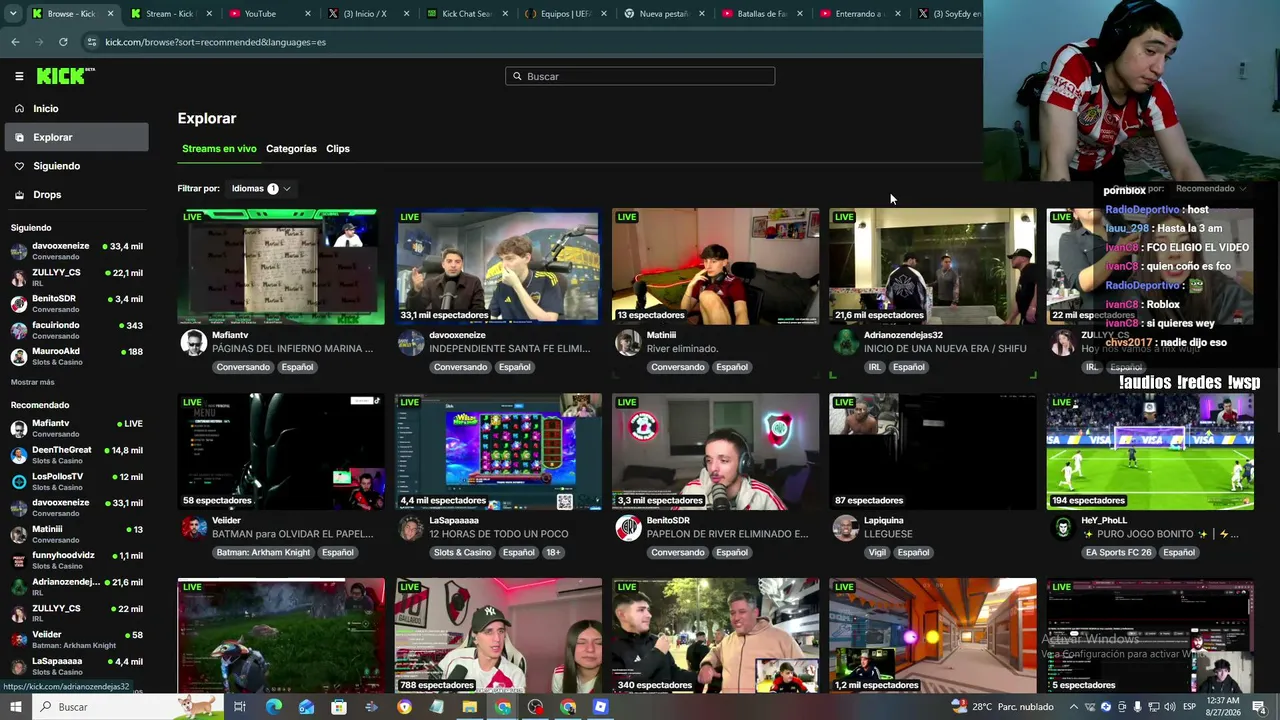
Task: Reload the Kick page
Action: (x=63, y=42)
